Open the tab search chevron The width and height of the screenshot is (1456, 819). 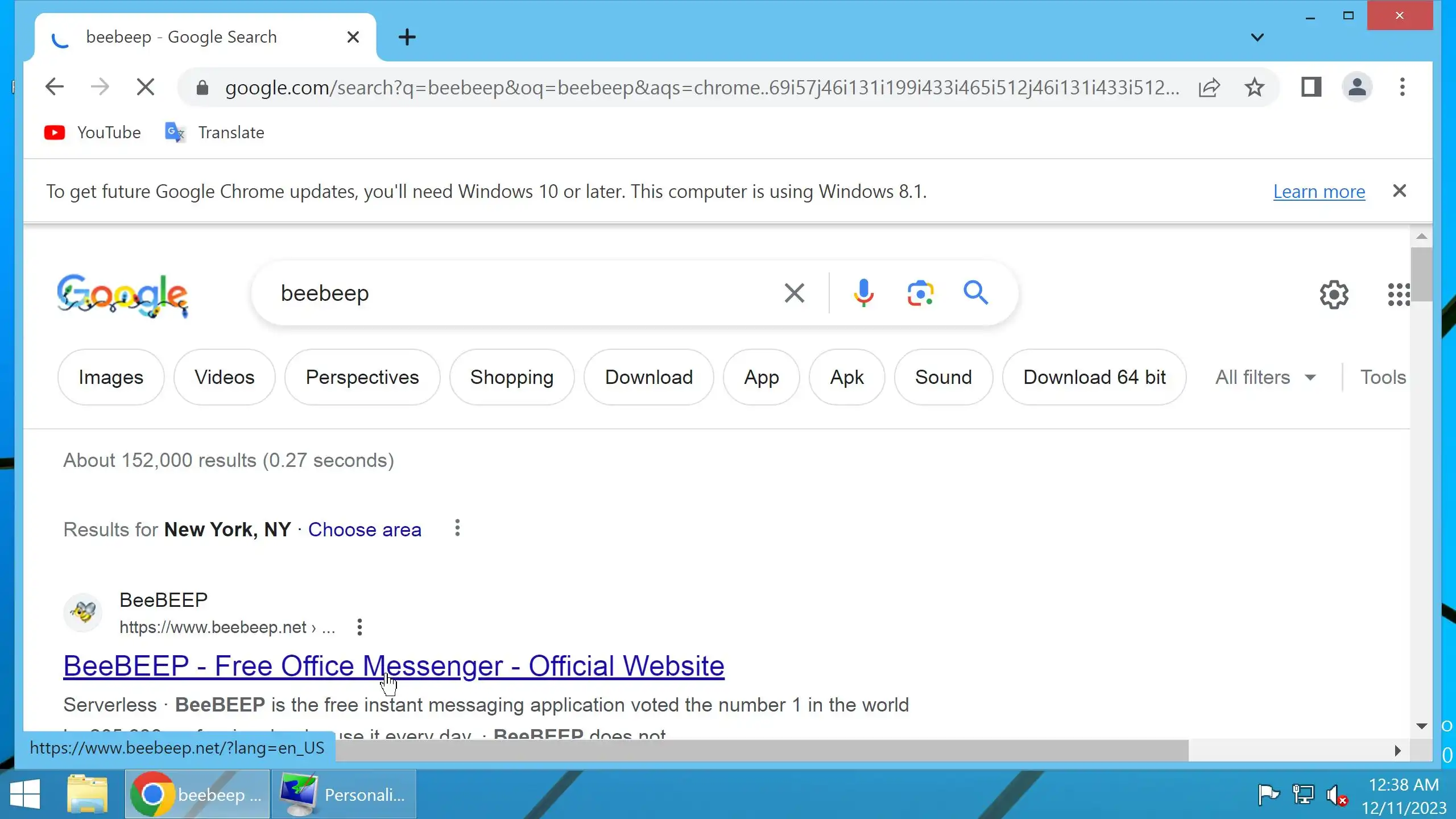click(x=1258, y=38)
